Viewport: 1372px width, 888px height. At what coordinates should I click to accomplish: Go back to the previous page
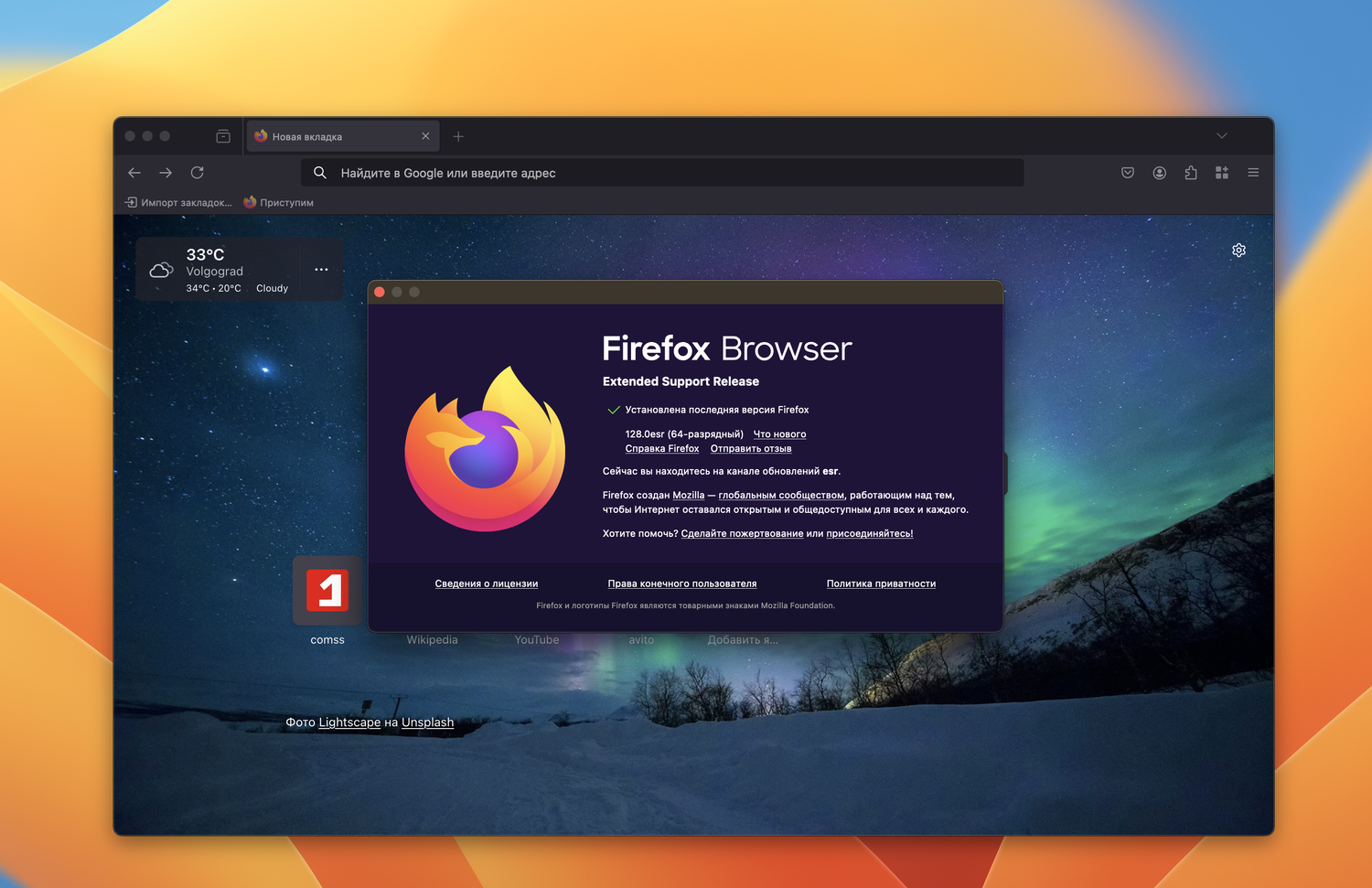coord(134,173)
